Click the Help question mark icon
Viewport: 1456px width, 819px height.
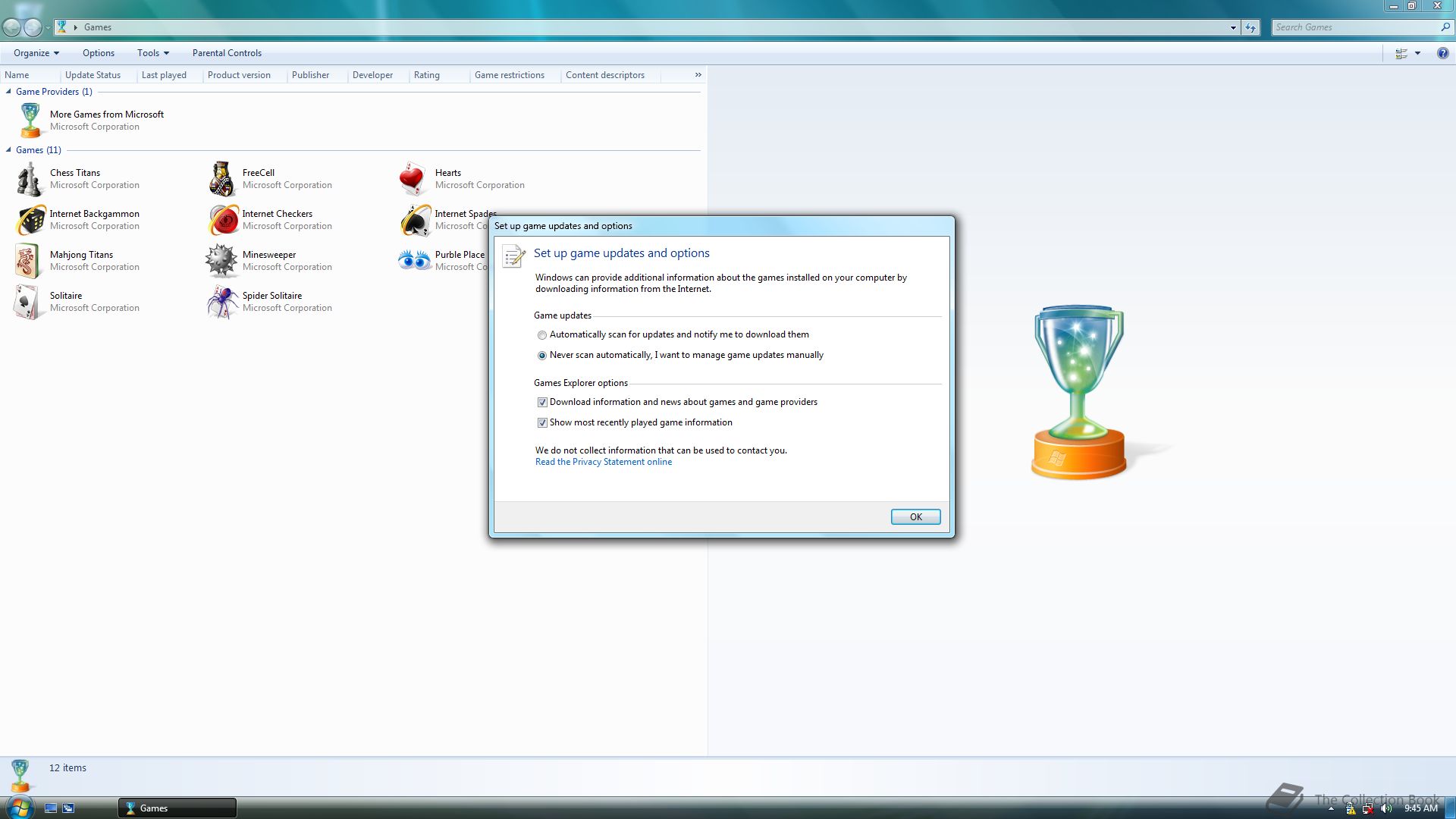point(1442,53)
